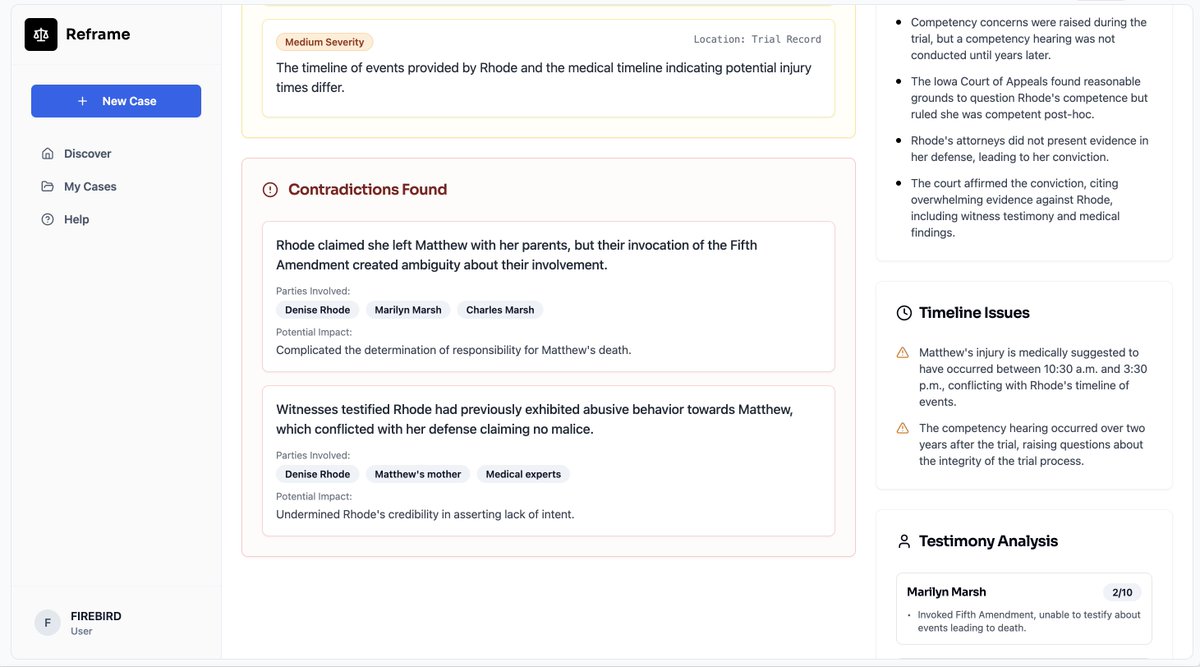This screenshot has height=667, width=1200.
Task: Select the Charles Marsh party tag
Action: coord(500,310)
